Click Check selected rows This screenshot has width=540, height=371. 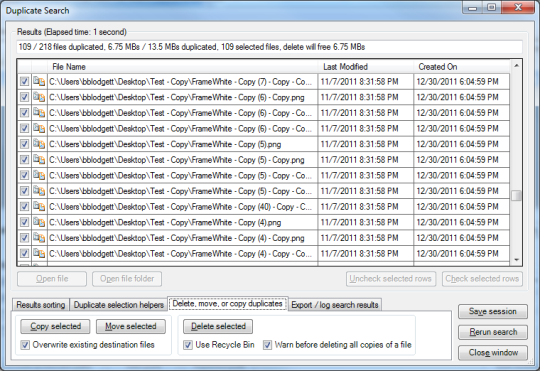coord(482,279)
